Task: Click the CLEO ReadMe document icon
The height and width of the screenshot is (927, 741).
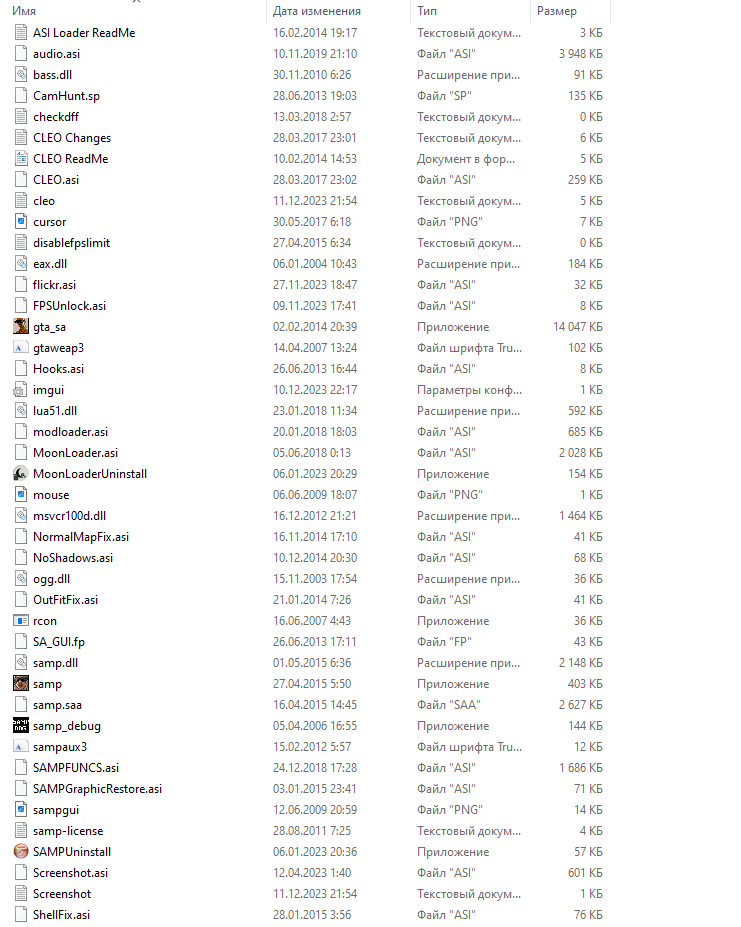Action: pos(21,158)
